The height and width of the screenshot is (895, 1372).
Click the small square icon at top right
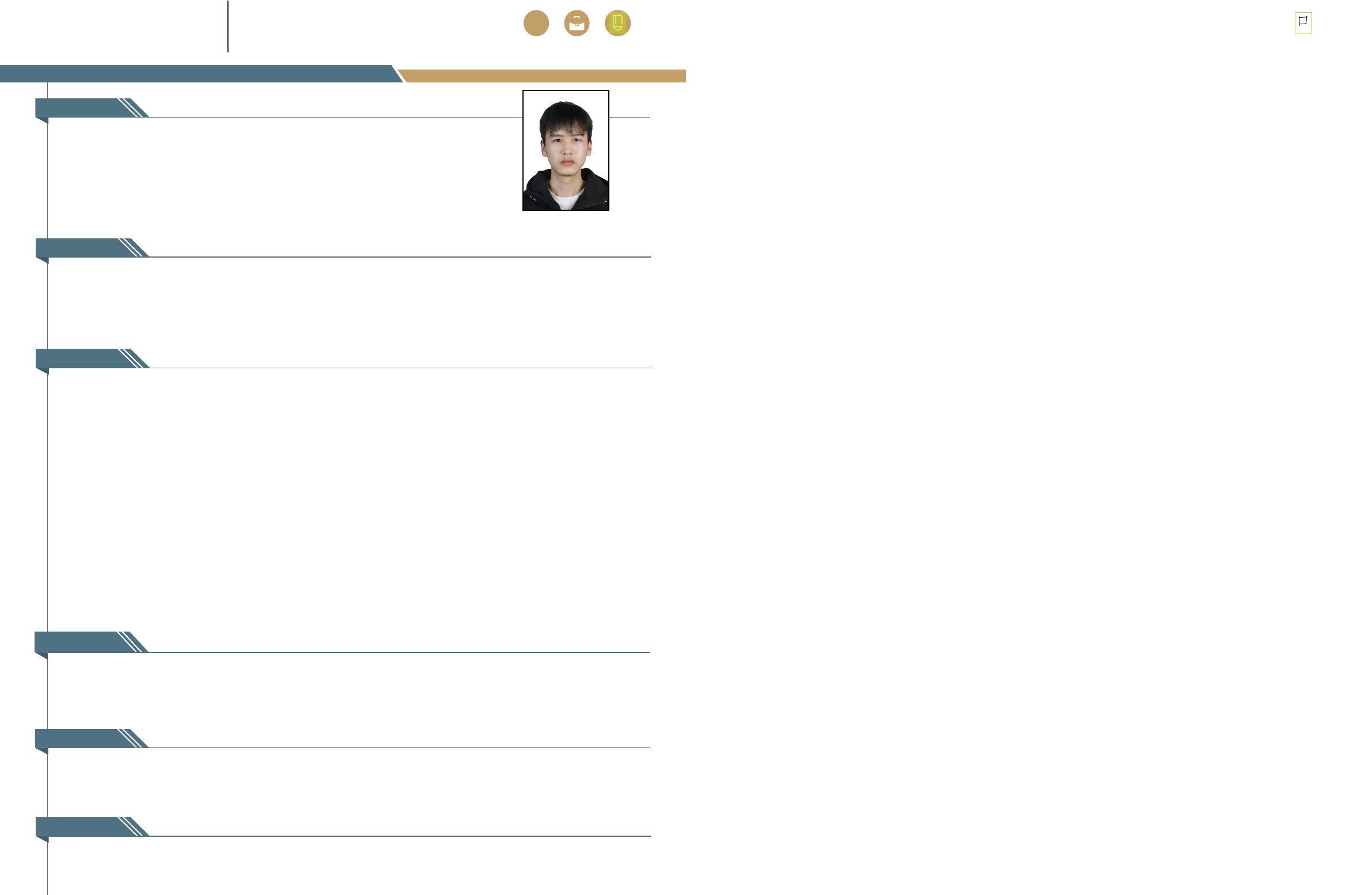(x=1303, y=22)
